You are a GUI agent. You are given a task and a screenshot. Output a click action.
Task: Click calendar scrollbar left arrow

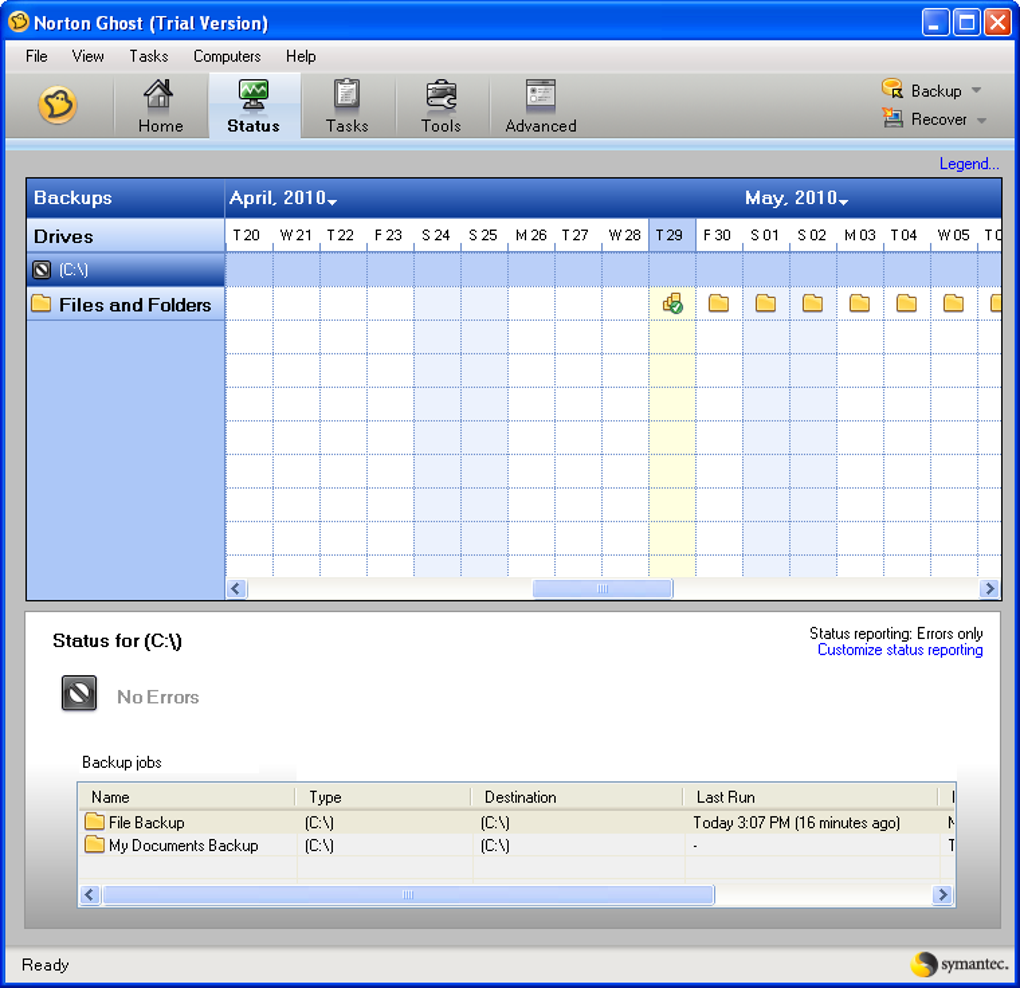tap(236, 589)
